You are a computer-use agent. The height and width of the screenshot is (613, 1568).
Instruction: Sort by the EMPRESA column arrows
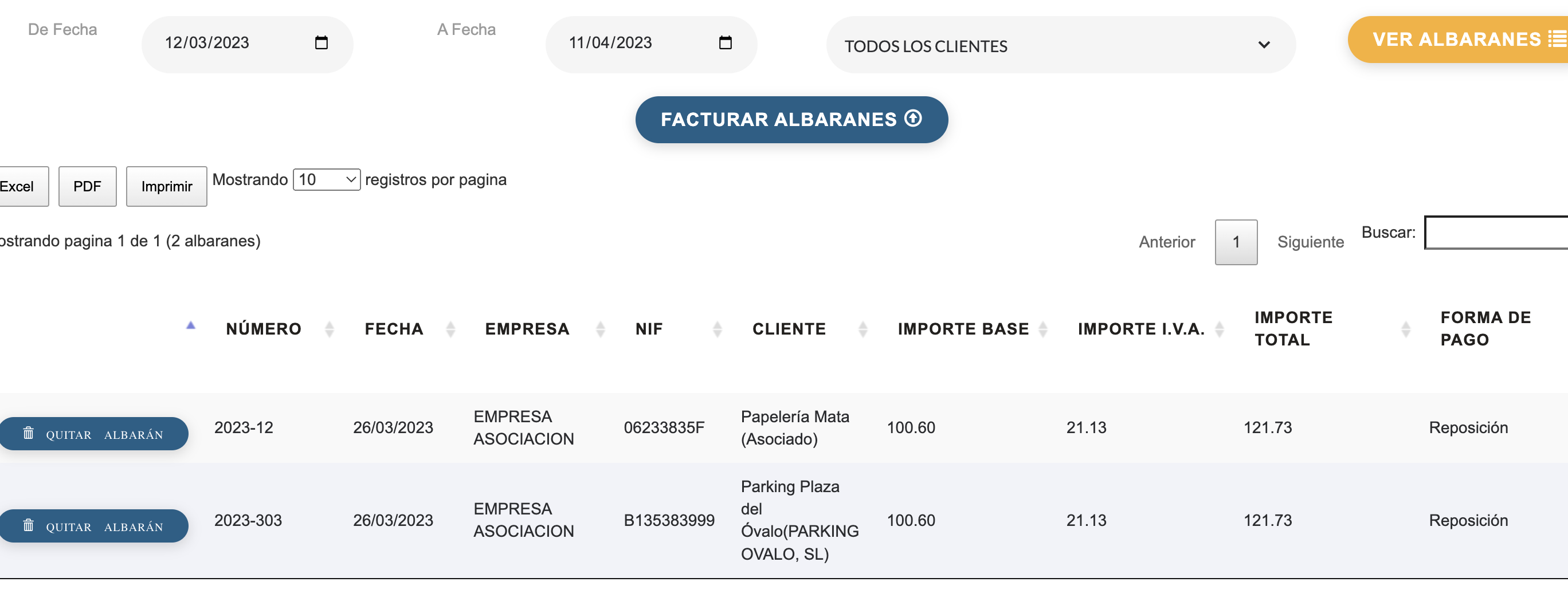tap(600, 329)
